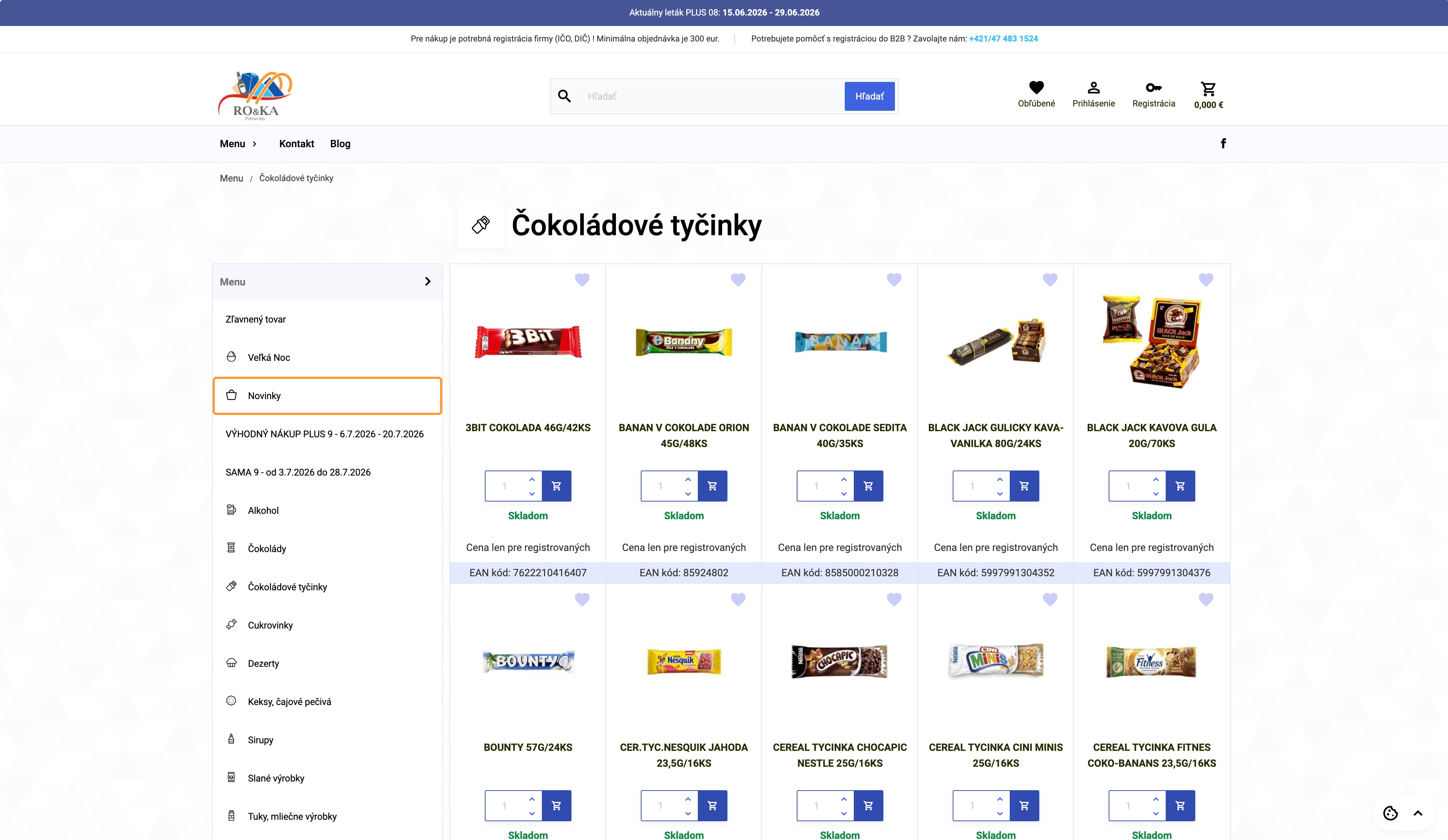Screen dimensions: 1448x840
Task: Open Registrácia key icon
Action: click(x=1153, y=88)
